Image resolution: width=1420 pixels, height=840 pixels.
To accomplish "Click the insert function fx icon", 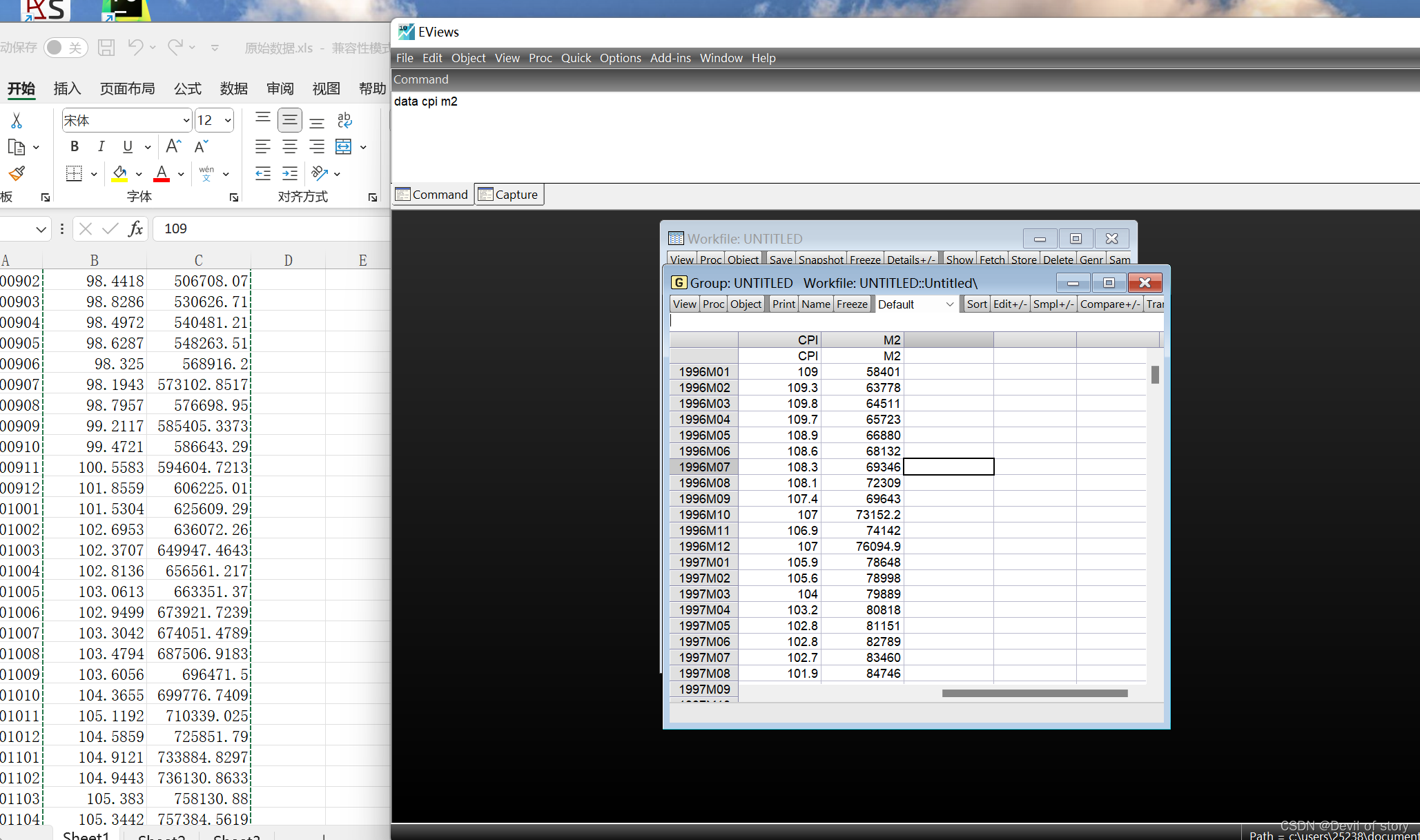I will 135,228.
